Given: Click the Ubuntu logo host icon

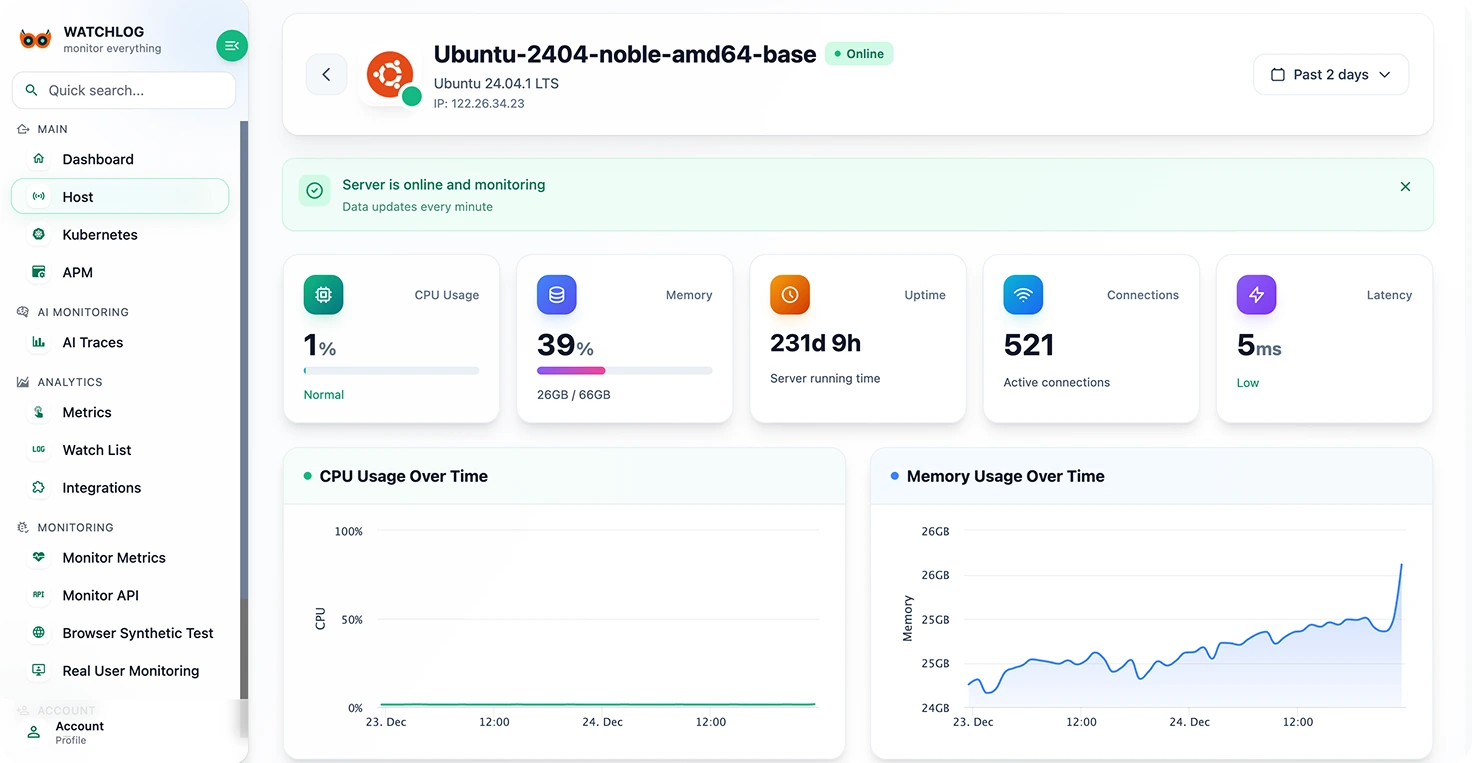Looking at the screenshot, I should pos(390,75).
